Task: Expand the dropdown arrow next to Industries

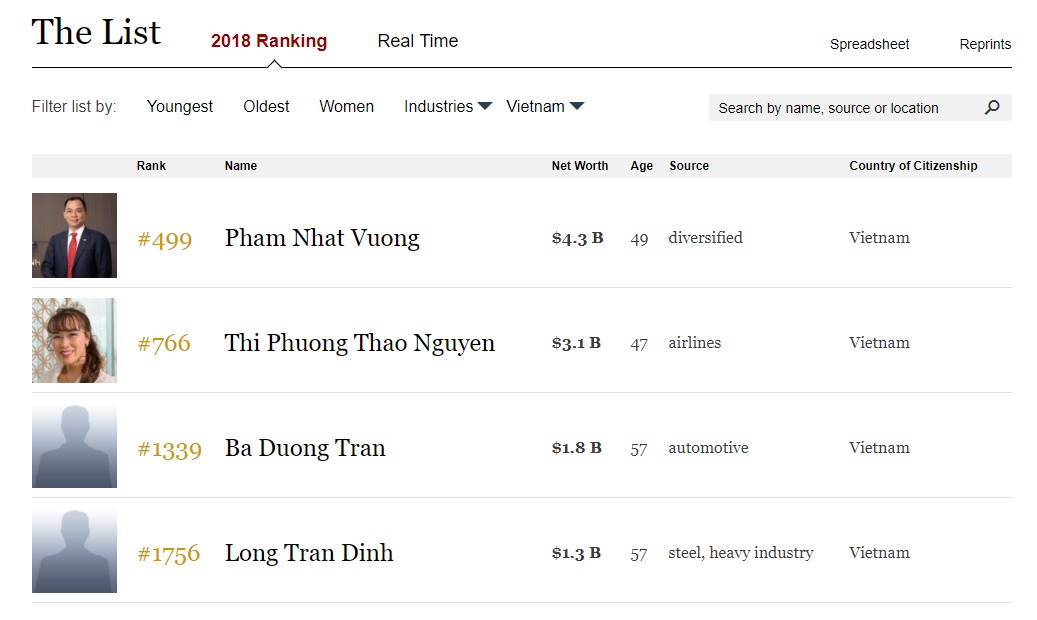Action: click(484, 106)
